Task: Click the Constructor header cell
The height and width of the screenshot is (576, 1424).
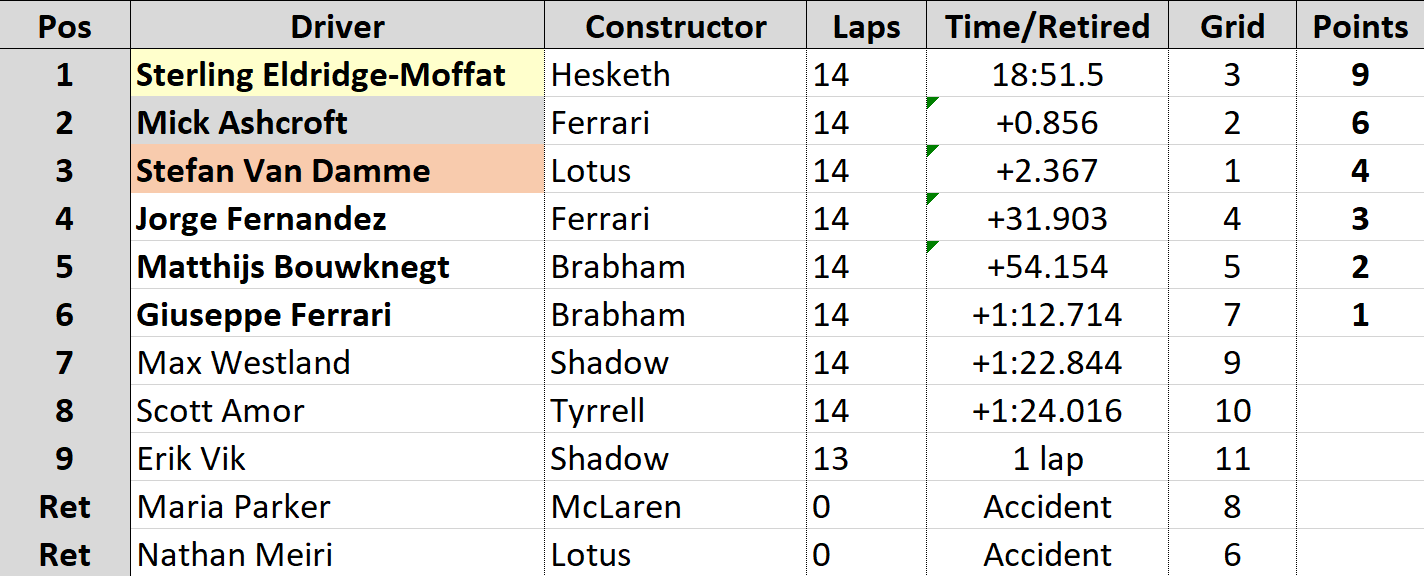Action: 675,26
